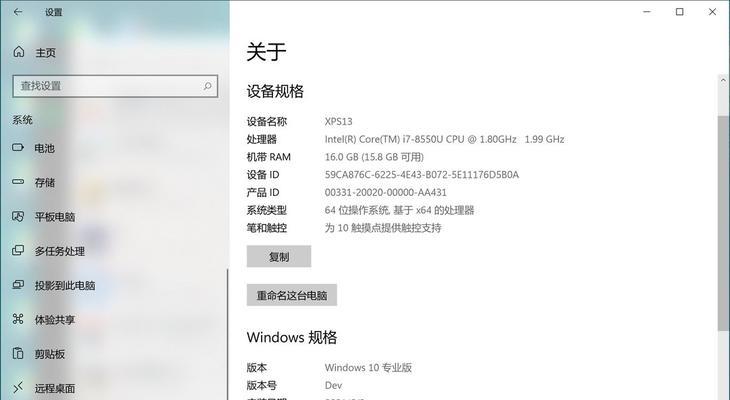Click the scrollbar up arrow
730x400 pixels.
coord(723,80)
